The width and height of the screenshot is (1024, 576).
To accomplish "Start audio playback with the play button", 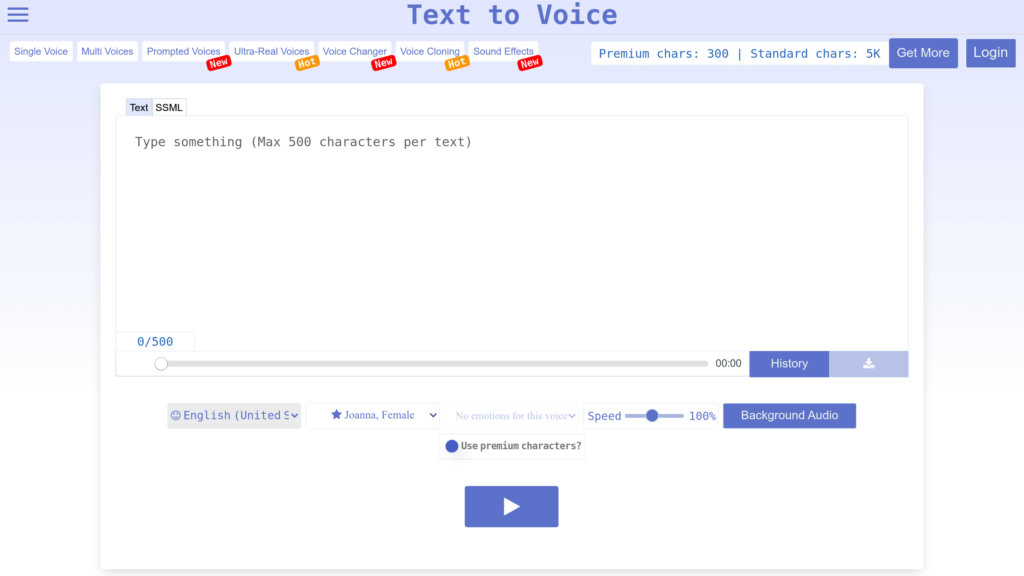I will [x=511, y=506].
